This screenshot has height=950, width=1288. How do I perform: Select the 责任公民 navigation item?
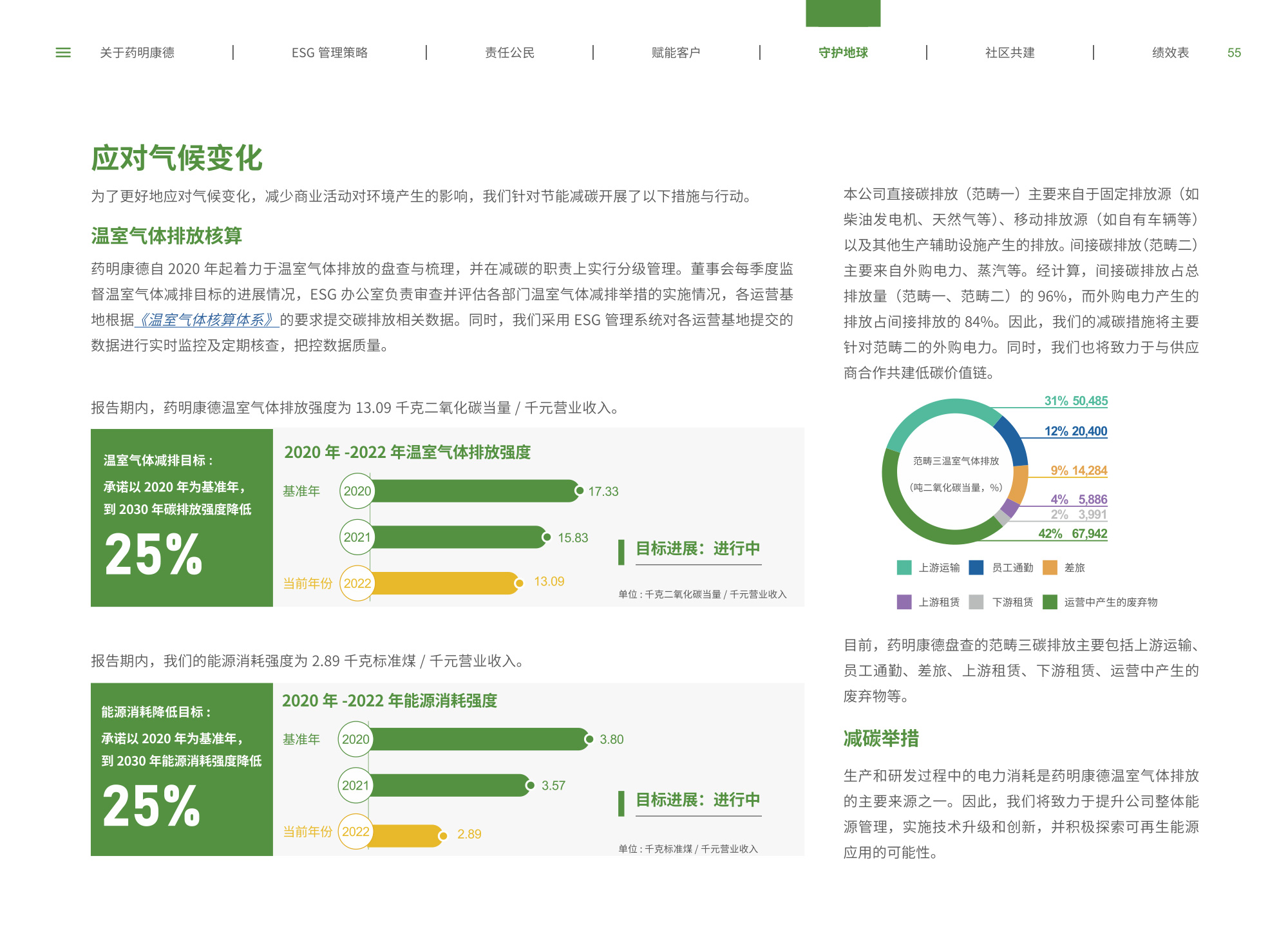point(509,53)
